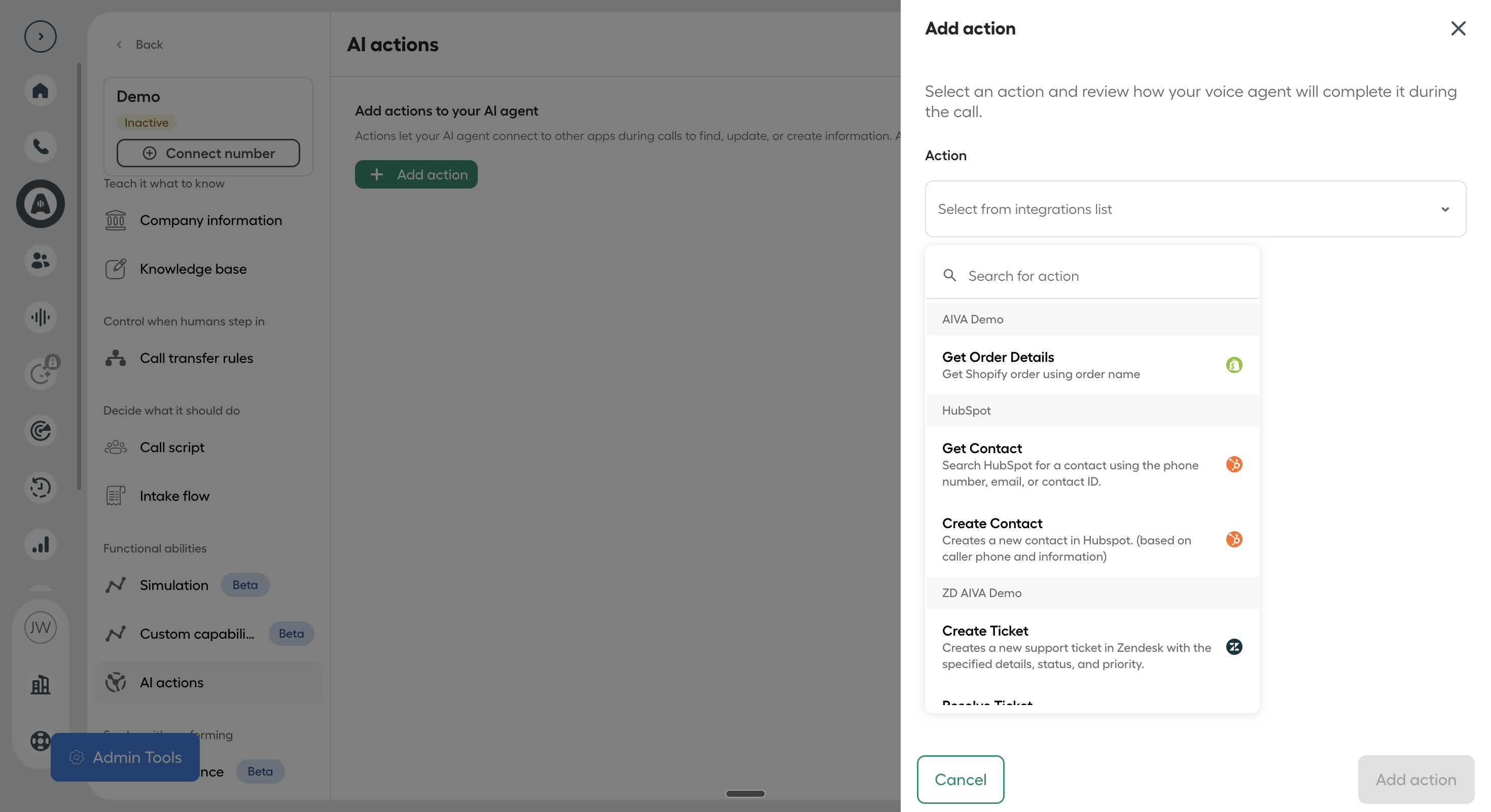
Task: Open the contacts people sidebar icon
Action: click(x=40, y=260)
